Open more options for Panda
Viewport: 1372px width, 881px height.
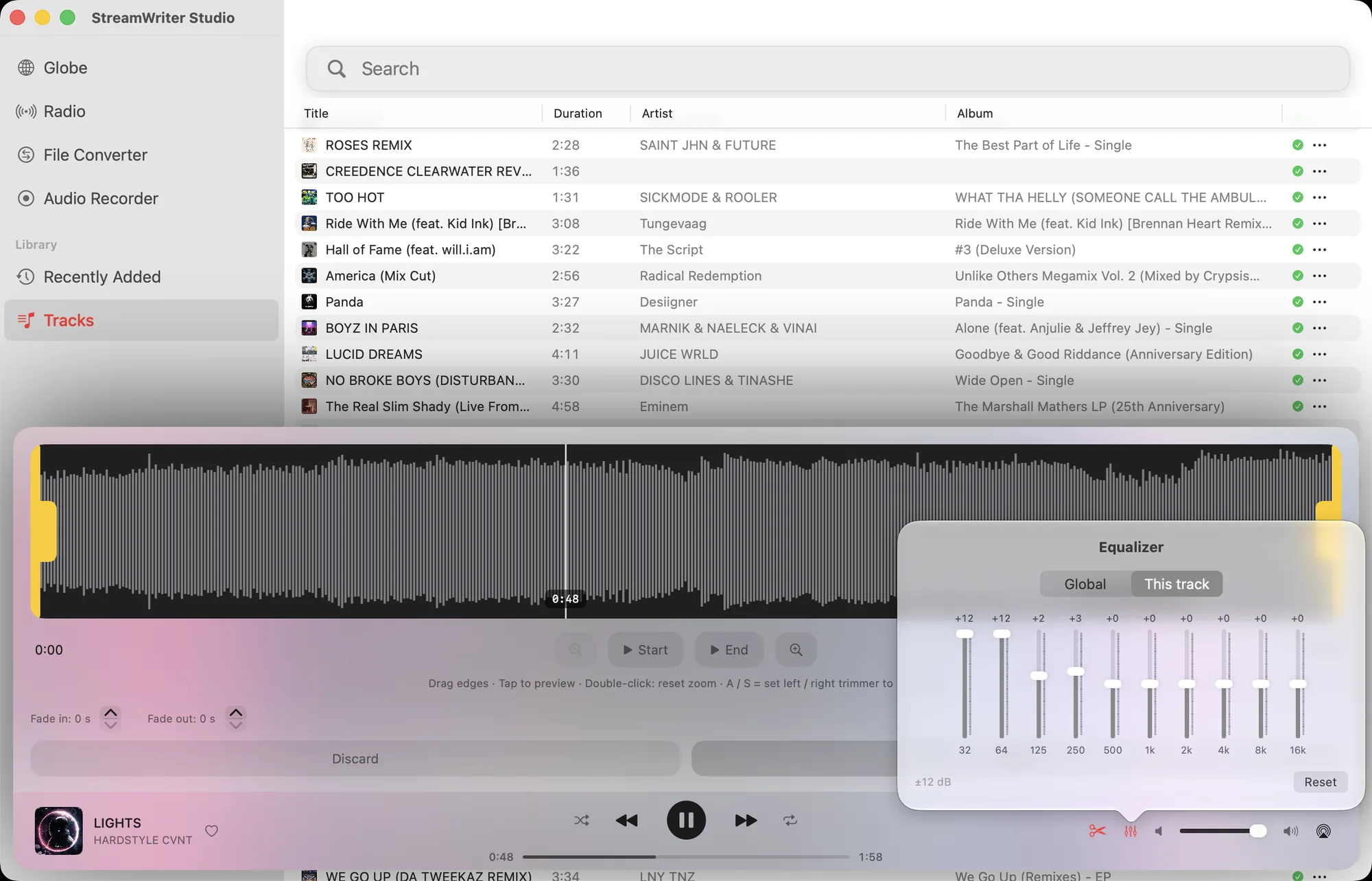(1319, 302)
